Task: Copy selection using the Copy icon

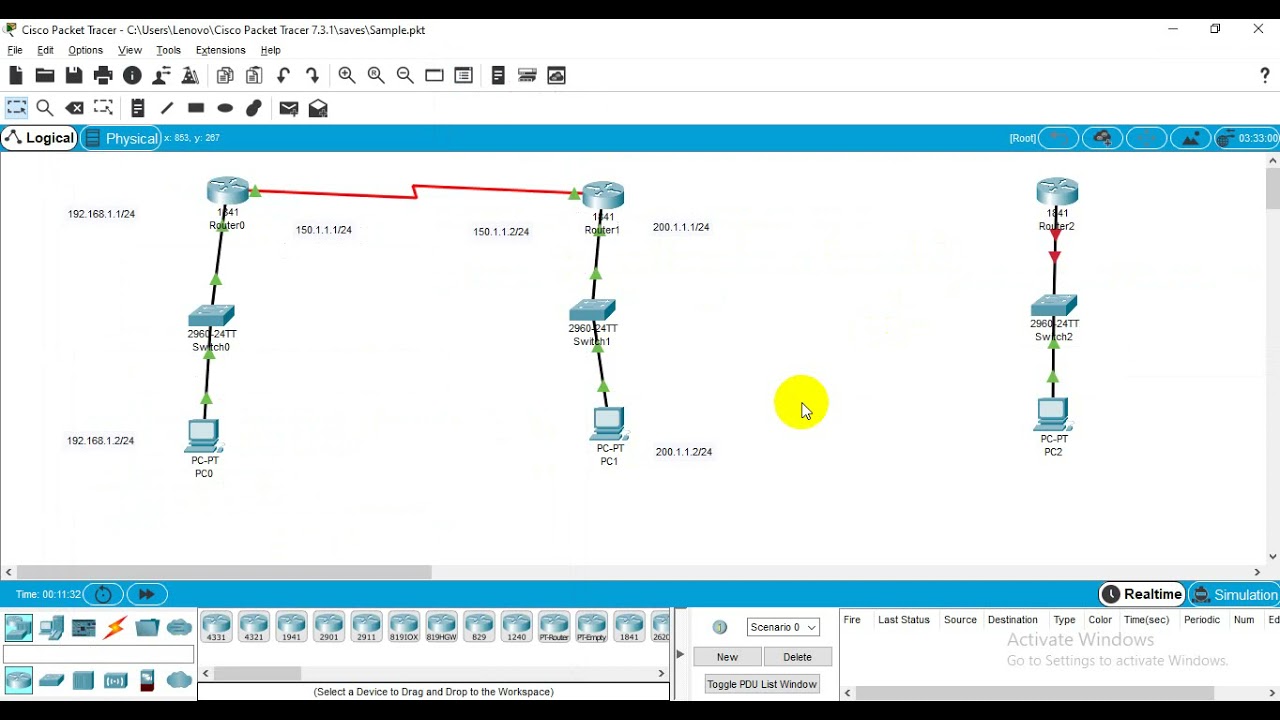Action: point(225,76)
